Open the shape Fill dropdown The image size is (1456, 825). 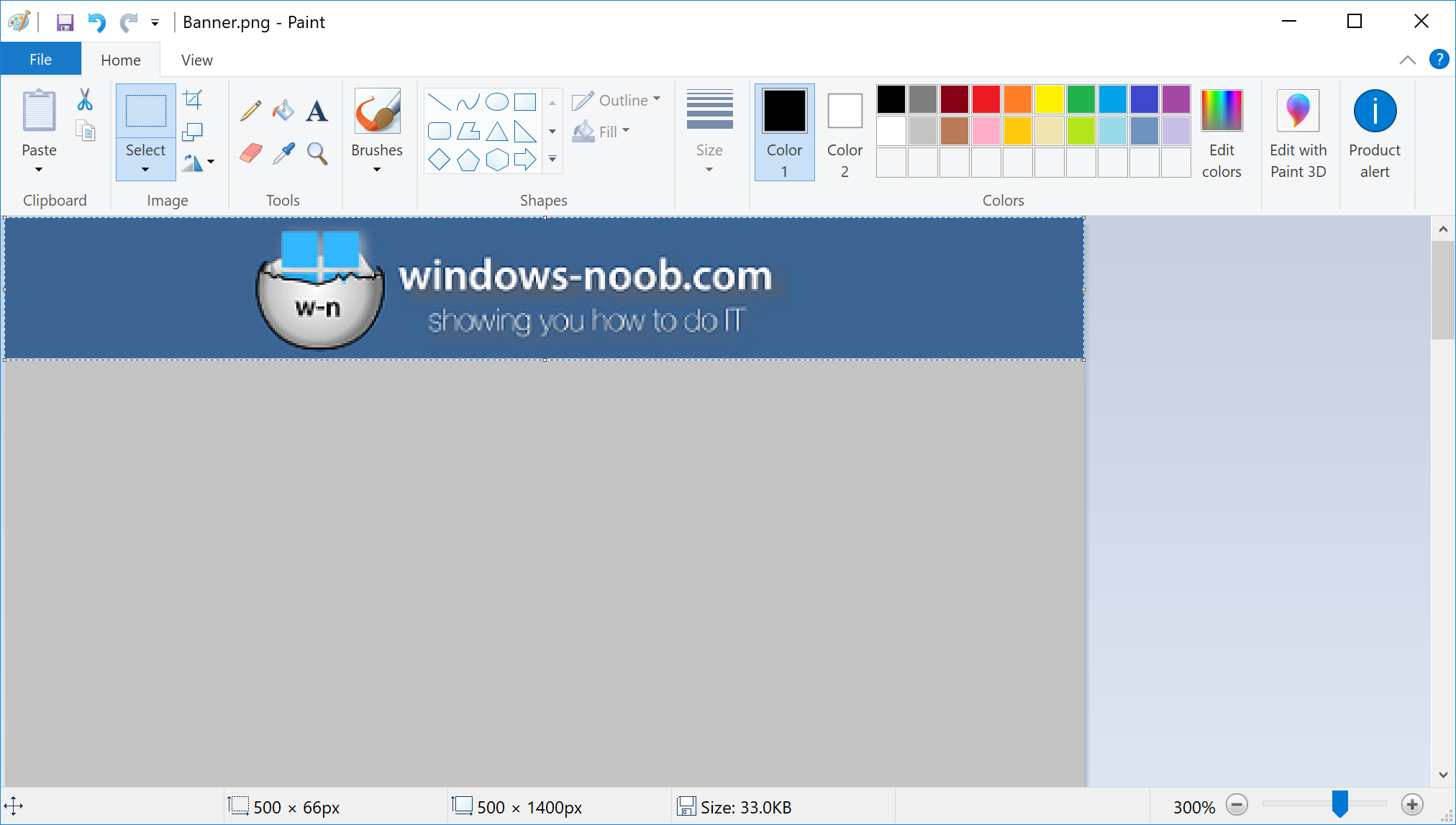(601, 132)
